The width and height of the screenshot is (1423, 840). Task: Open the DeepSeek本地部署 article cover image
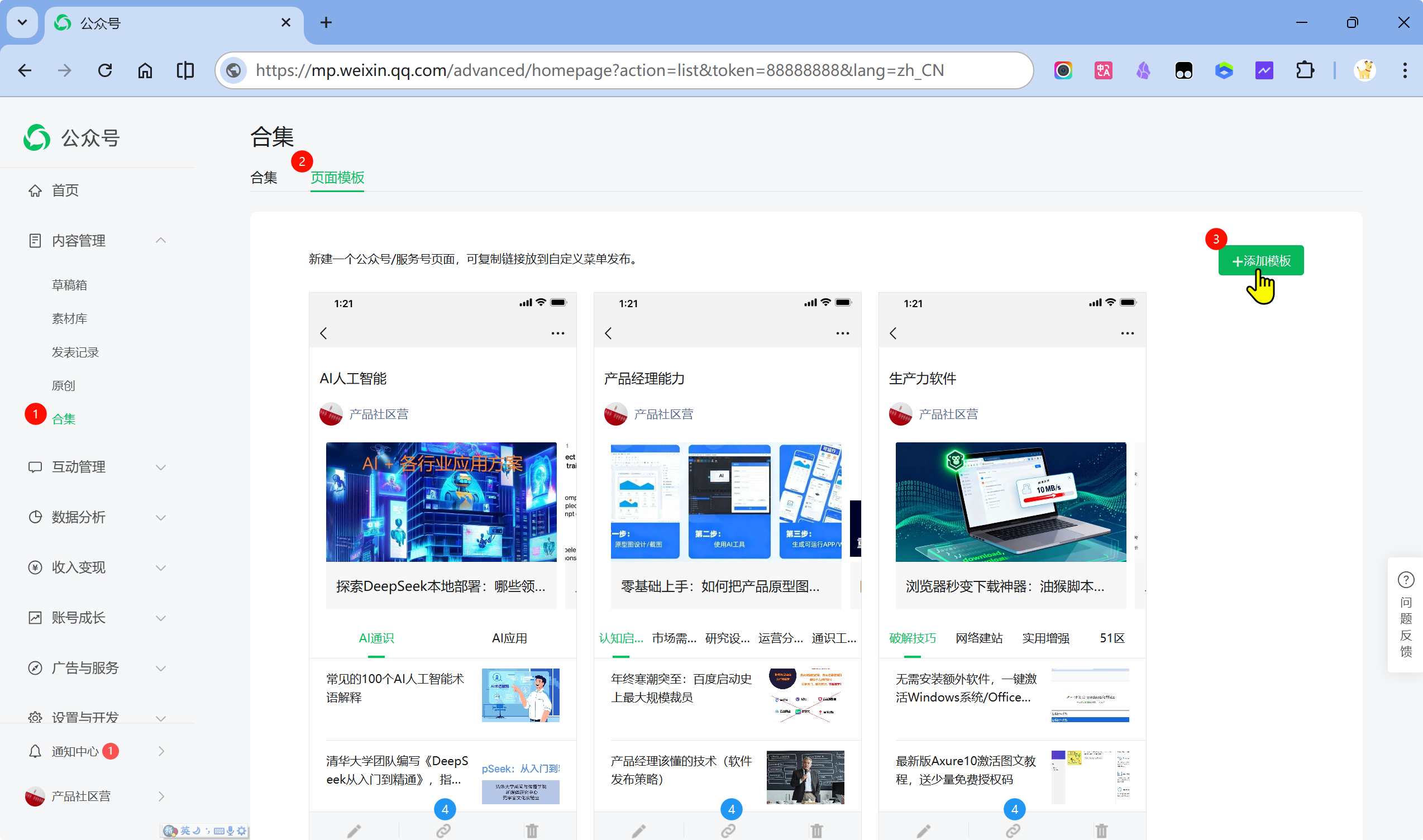tap(441, 502)
